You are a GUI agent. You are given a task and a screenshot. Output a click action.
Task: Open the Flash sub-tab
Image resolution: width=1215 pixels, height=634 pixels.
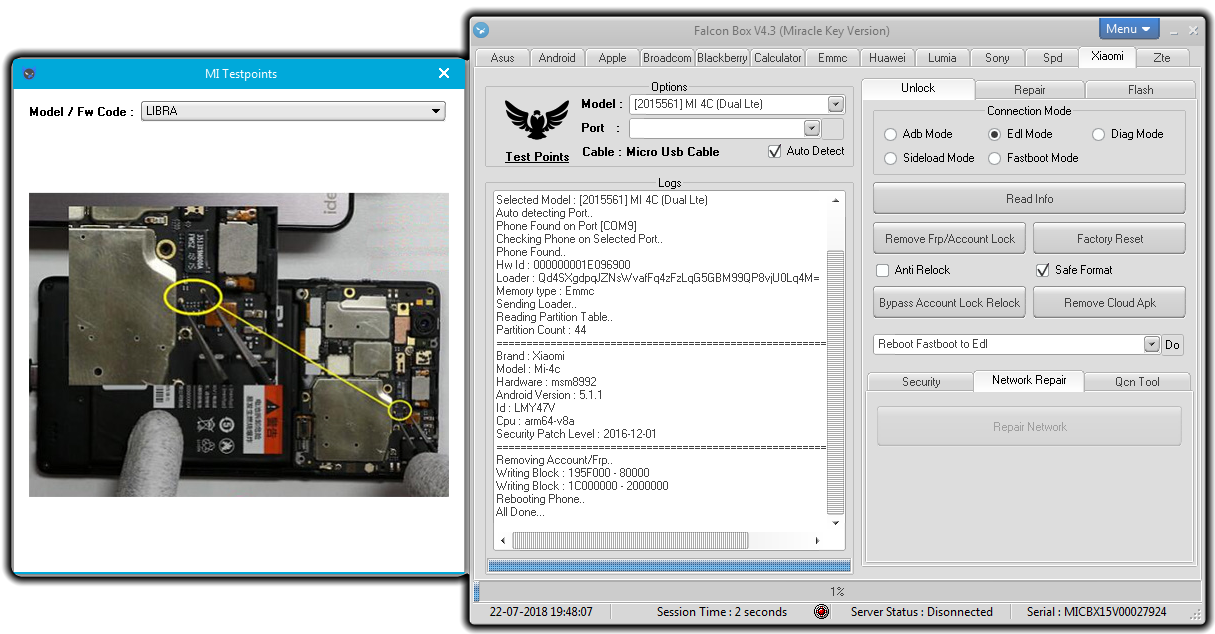tap(1140, 90)
